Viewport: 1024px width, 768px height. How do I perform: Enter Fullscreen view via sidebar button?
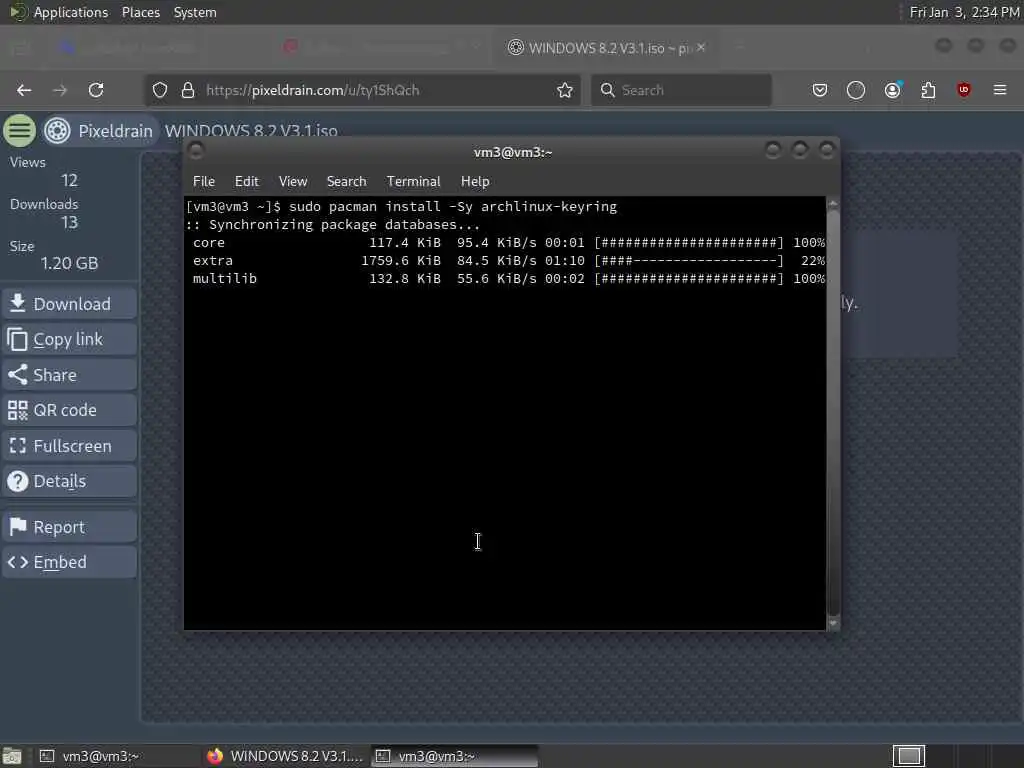[x=69, y=446]
